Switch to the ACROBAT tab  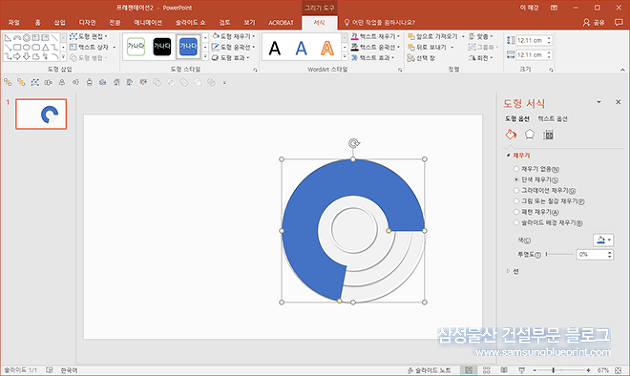pos(281,22)
